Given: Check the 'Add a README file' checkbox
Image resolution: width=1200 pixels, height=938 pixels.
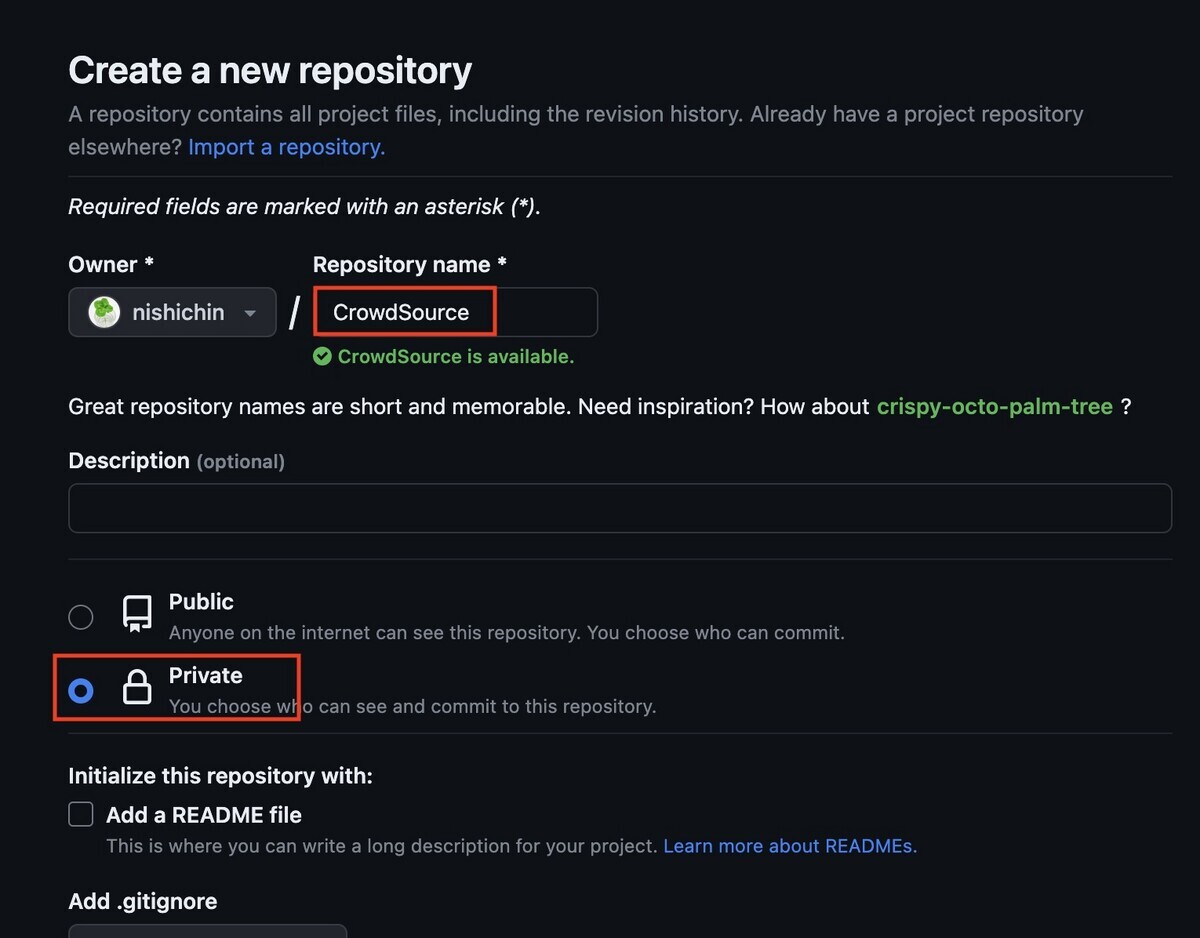Looking at the screenshot, I should point(80,814).
